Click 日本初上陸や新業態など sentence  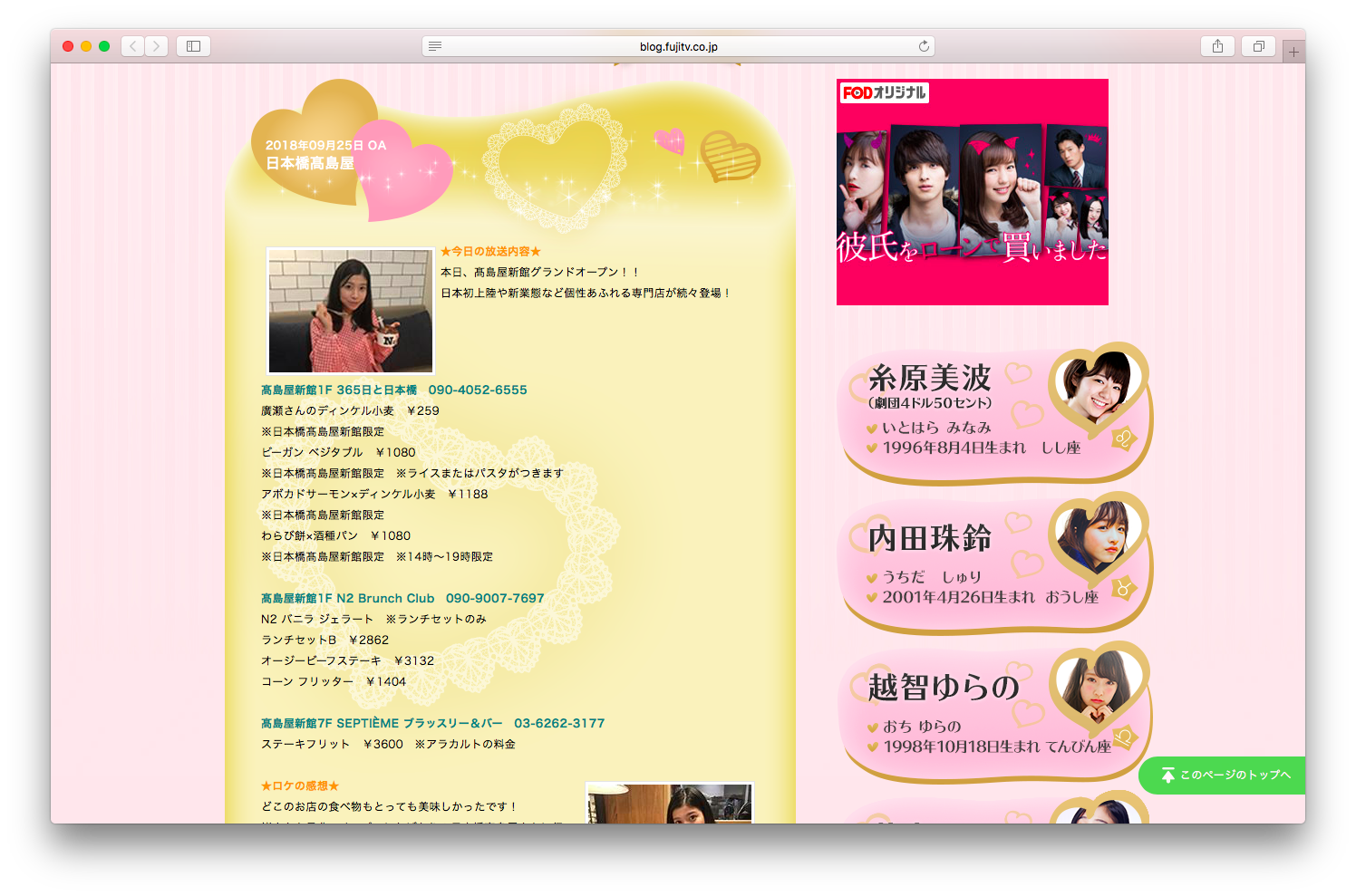click(x=586, y=293)
